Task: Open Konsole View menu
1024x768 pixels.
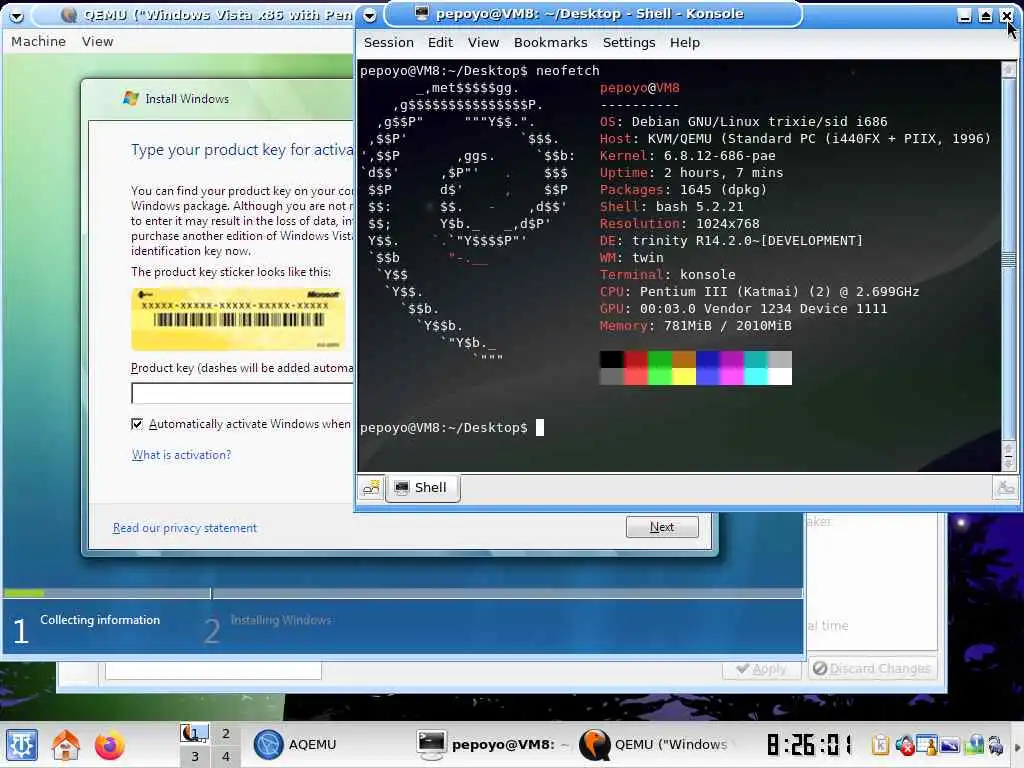Action: point(483,42)
